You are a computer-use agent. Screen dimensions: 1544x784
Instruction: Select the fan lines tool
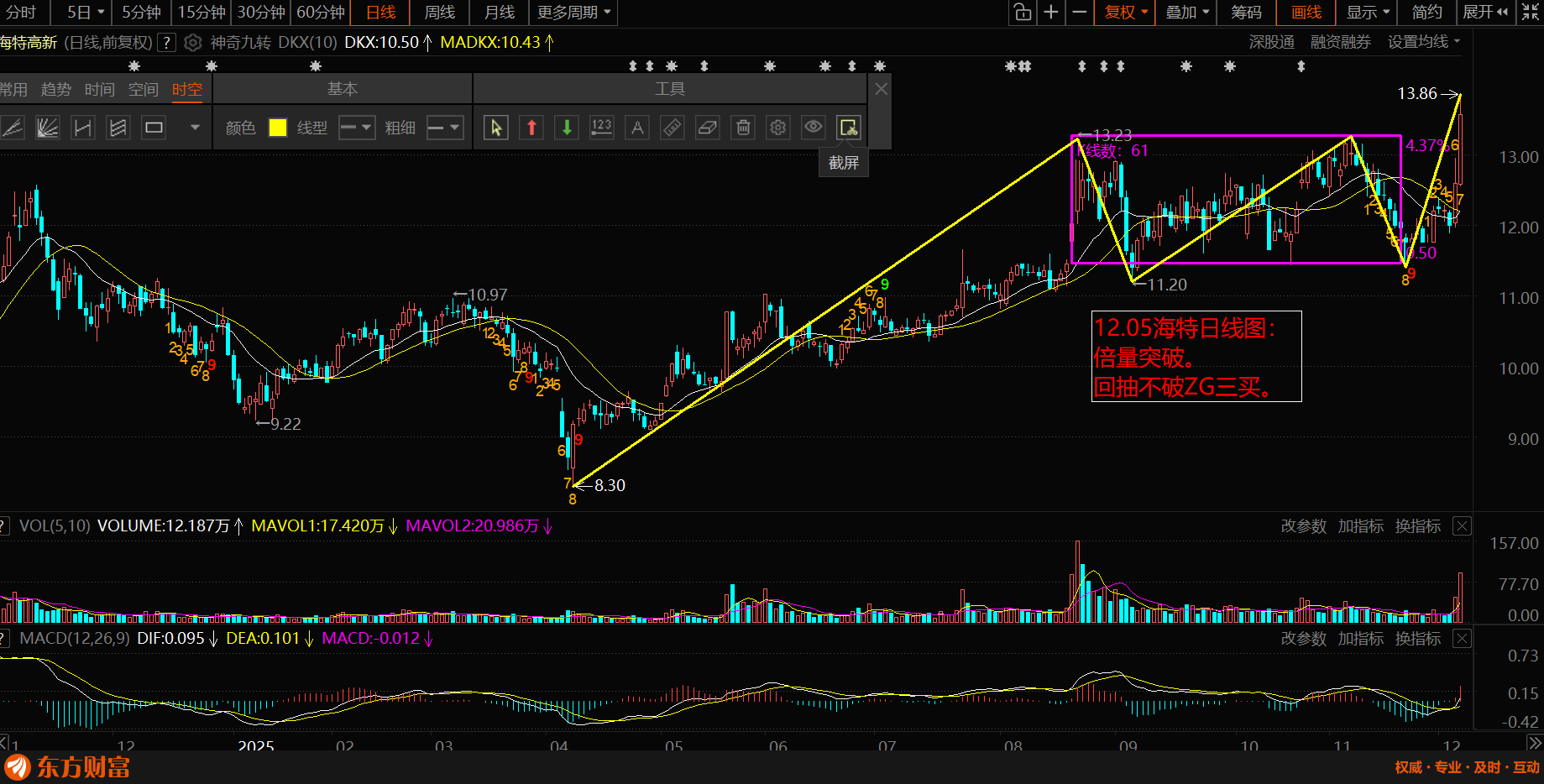pyautogui.click(x=48, y=128)
